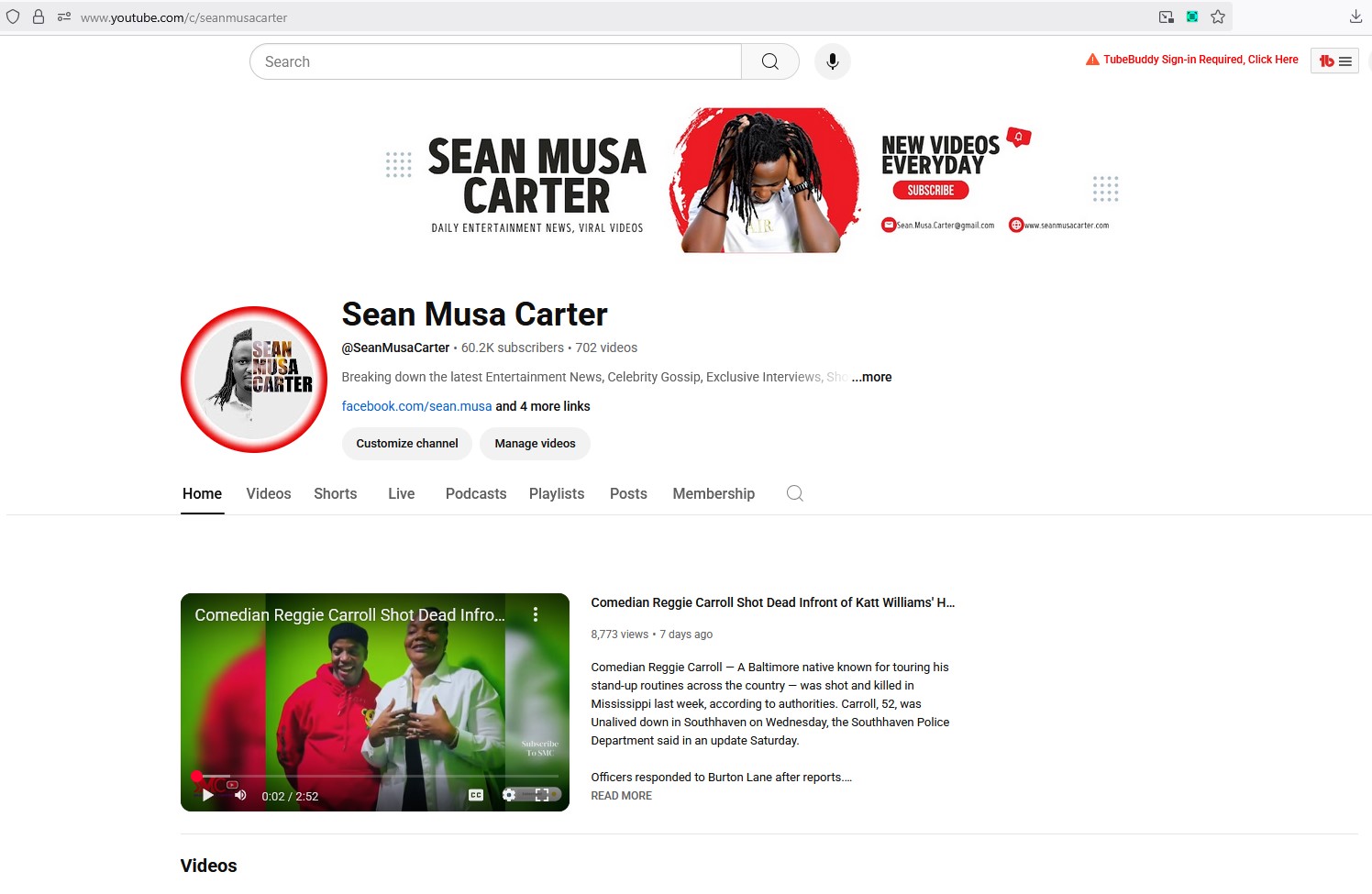Image resolution: width=1372 pixels, height=894 pixels.
Task: Click the search magnifier button
Action: pyautogui.click(x=770, y=61)
